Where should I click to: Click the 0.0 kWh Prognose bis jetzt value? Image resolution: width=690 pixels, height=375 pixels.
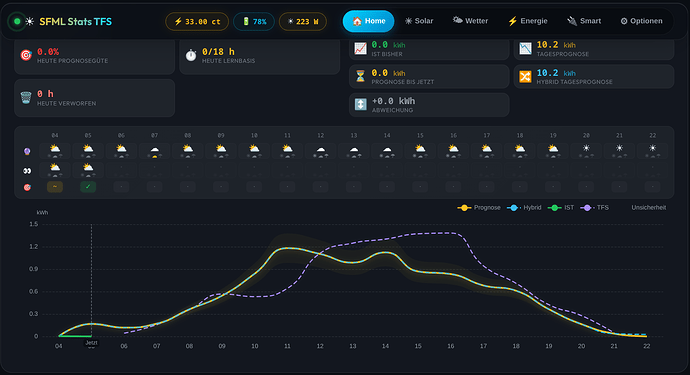coord(389,73)
